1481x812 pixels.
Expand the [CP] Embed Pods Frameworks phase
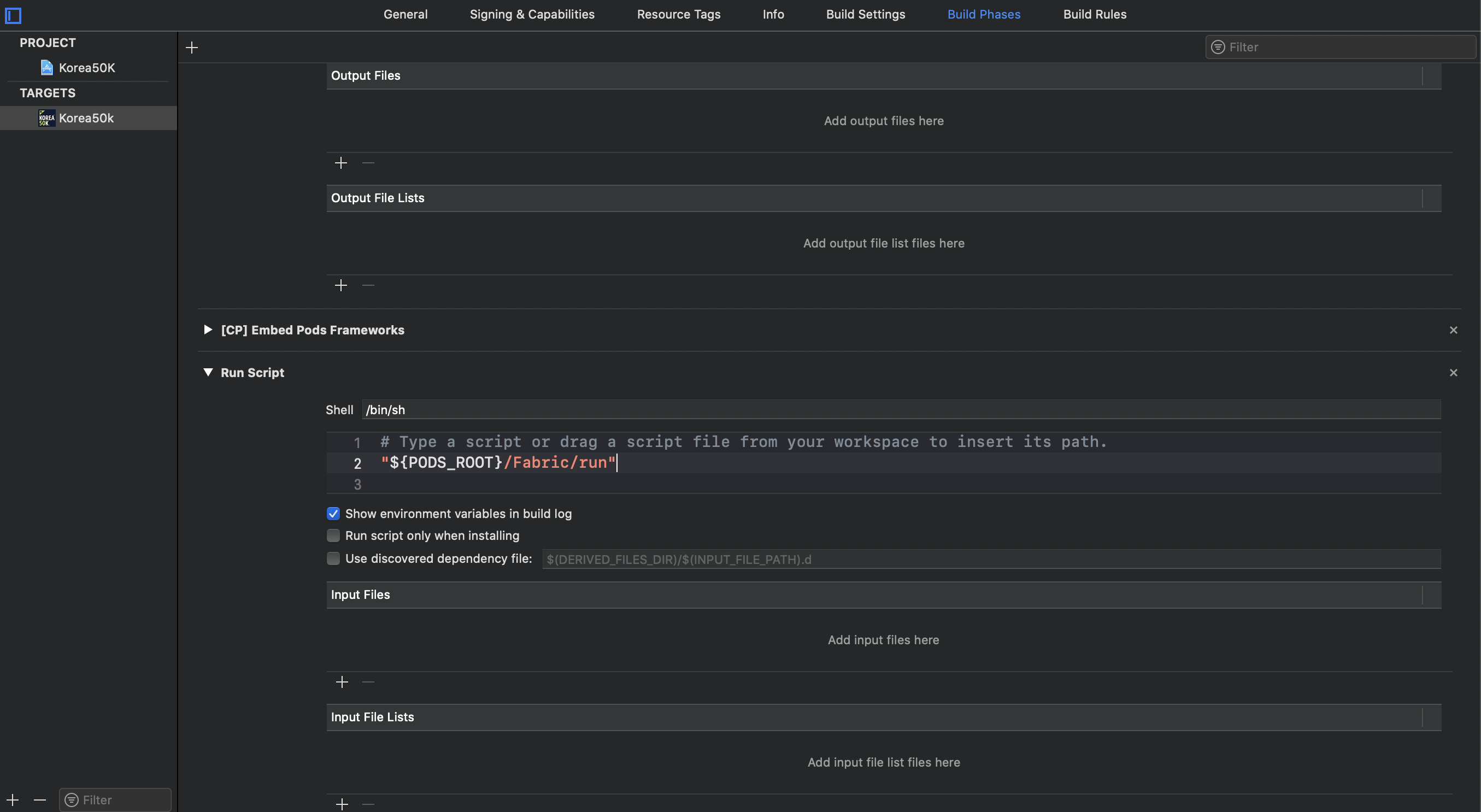208,330
